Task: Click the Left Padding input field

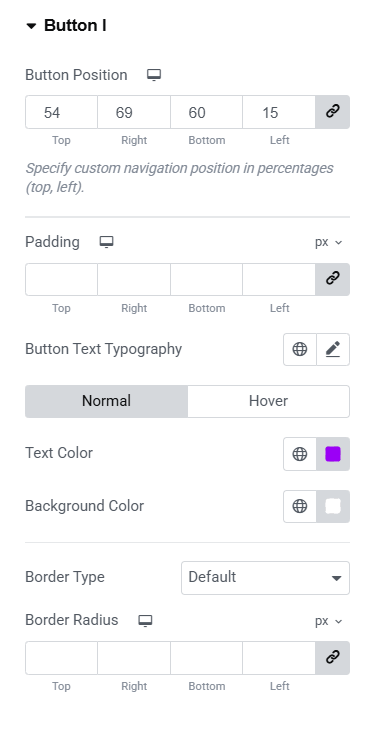Action: point(279,279)
